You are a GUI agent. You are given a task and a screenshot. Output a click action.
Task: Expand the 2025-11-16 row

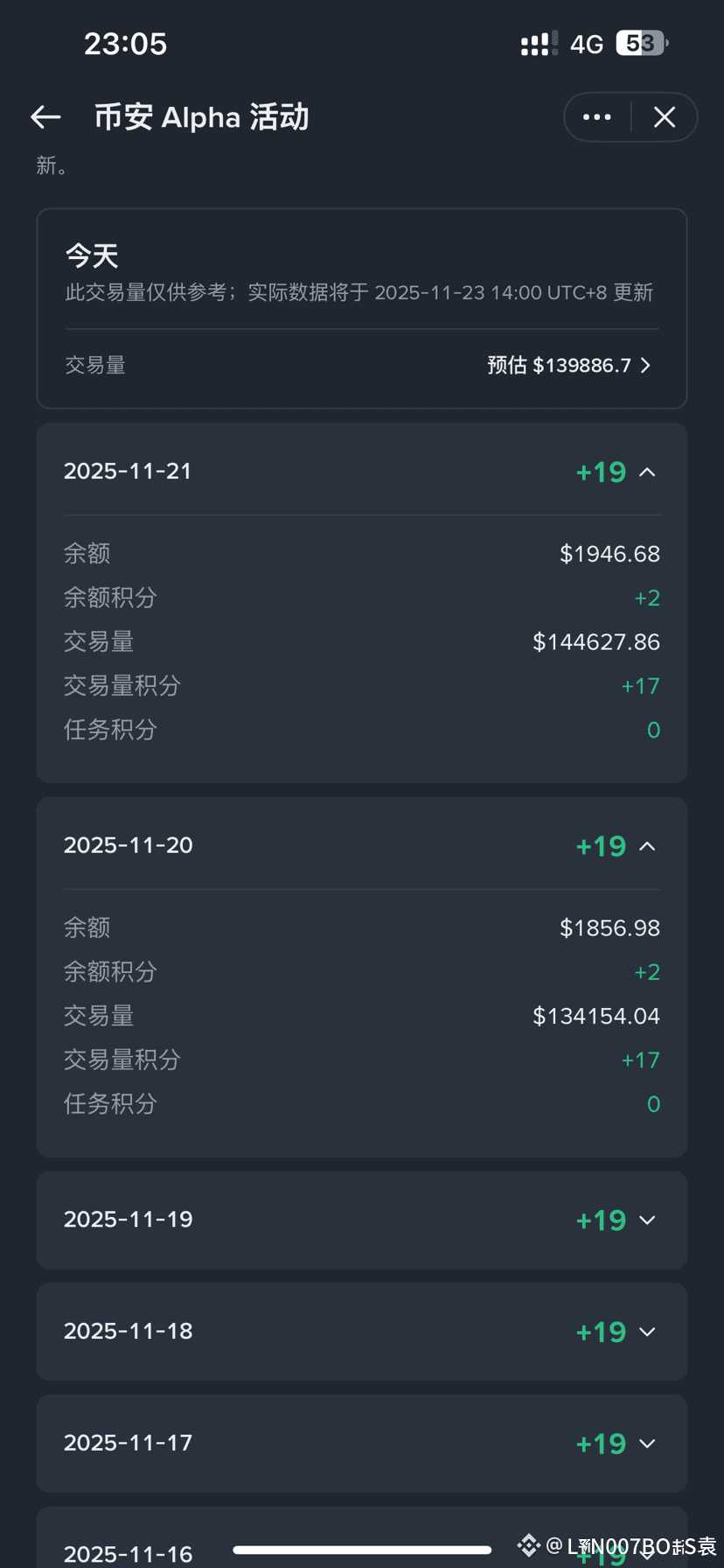[x=362, y=1537]
